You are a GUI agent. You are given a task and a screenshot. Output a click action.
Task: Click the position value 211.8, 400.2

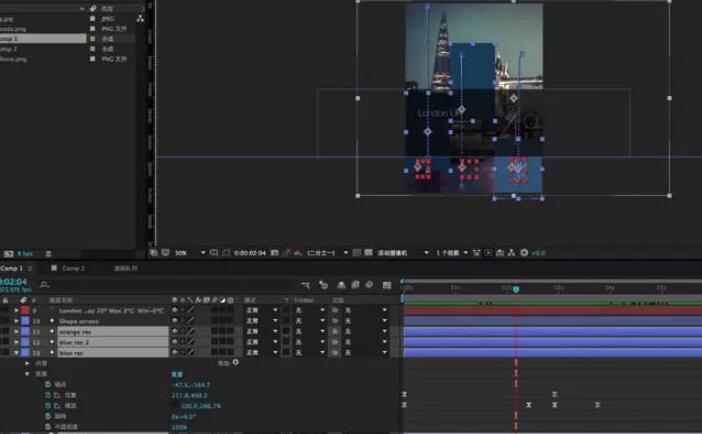point(189,395)
